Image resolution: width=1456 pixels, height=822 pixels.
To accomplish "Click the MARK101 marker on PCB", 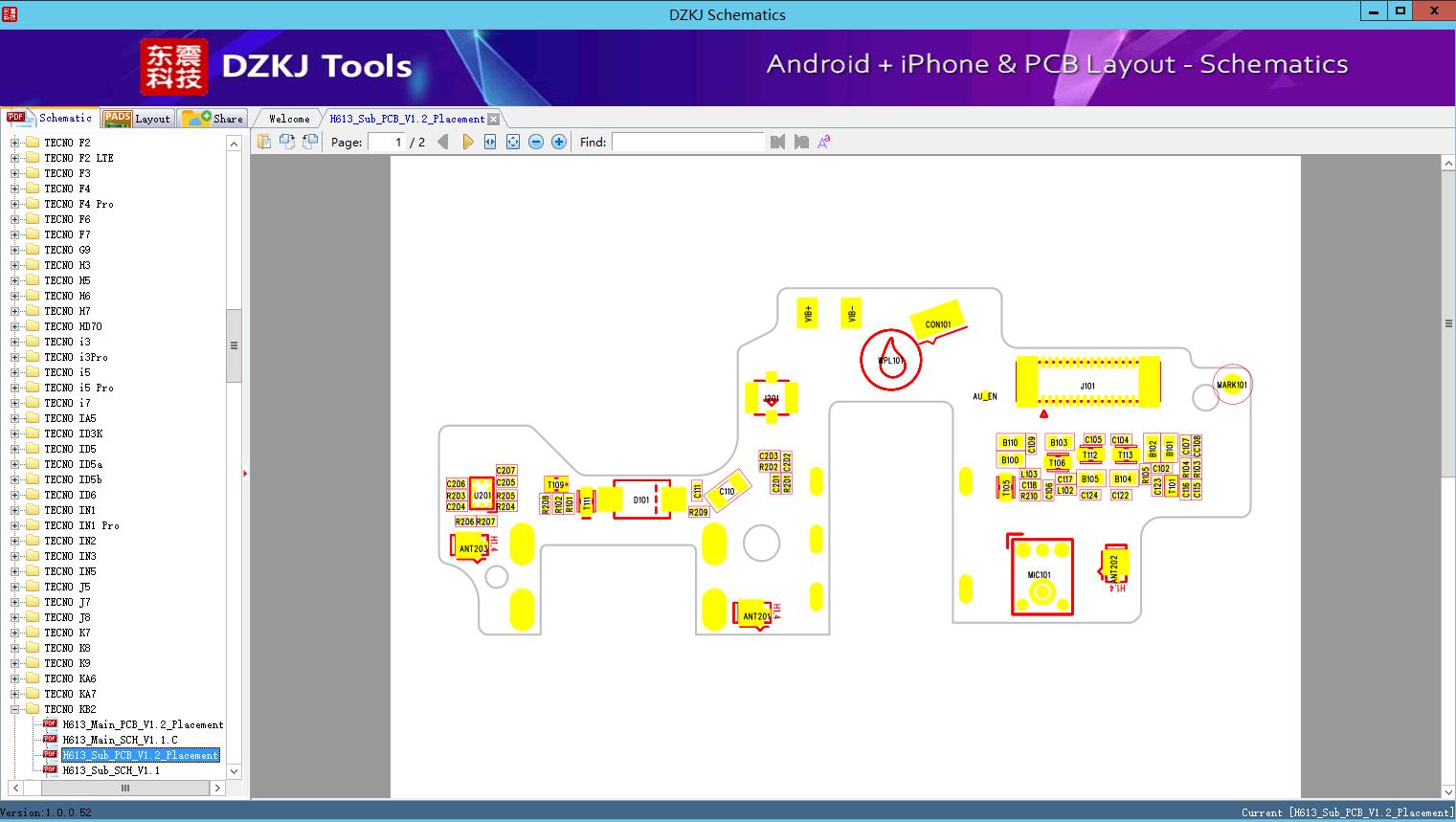I will click(x=1232, y=385).
